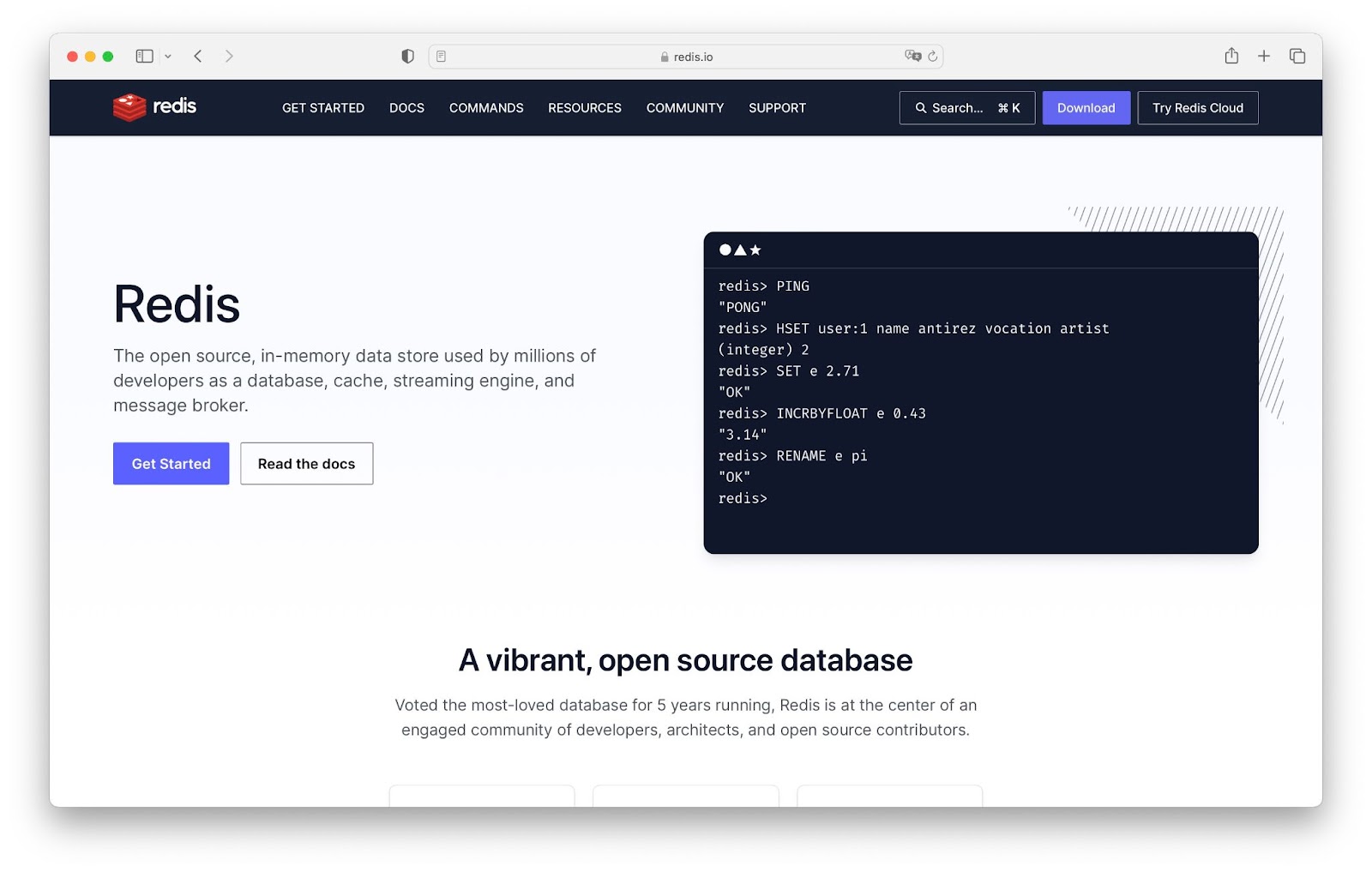Open the GET STARTED menu item
This screenshot has height=872, width=1372.
point(323,108)
